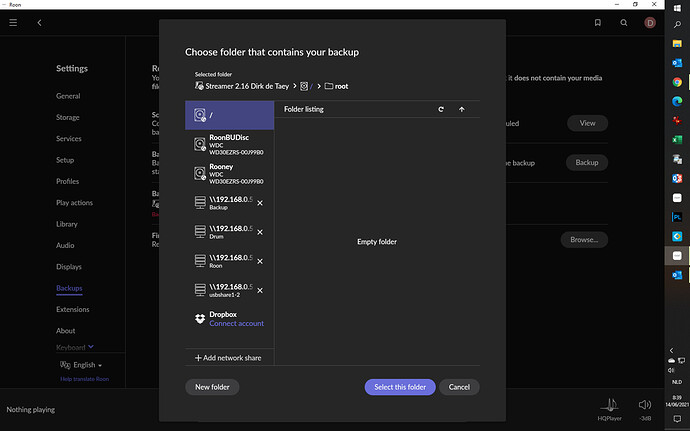Click View scheduled backups button
The height and width of the screenshot is (431, 690).
[x=587, y=123]
